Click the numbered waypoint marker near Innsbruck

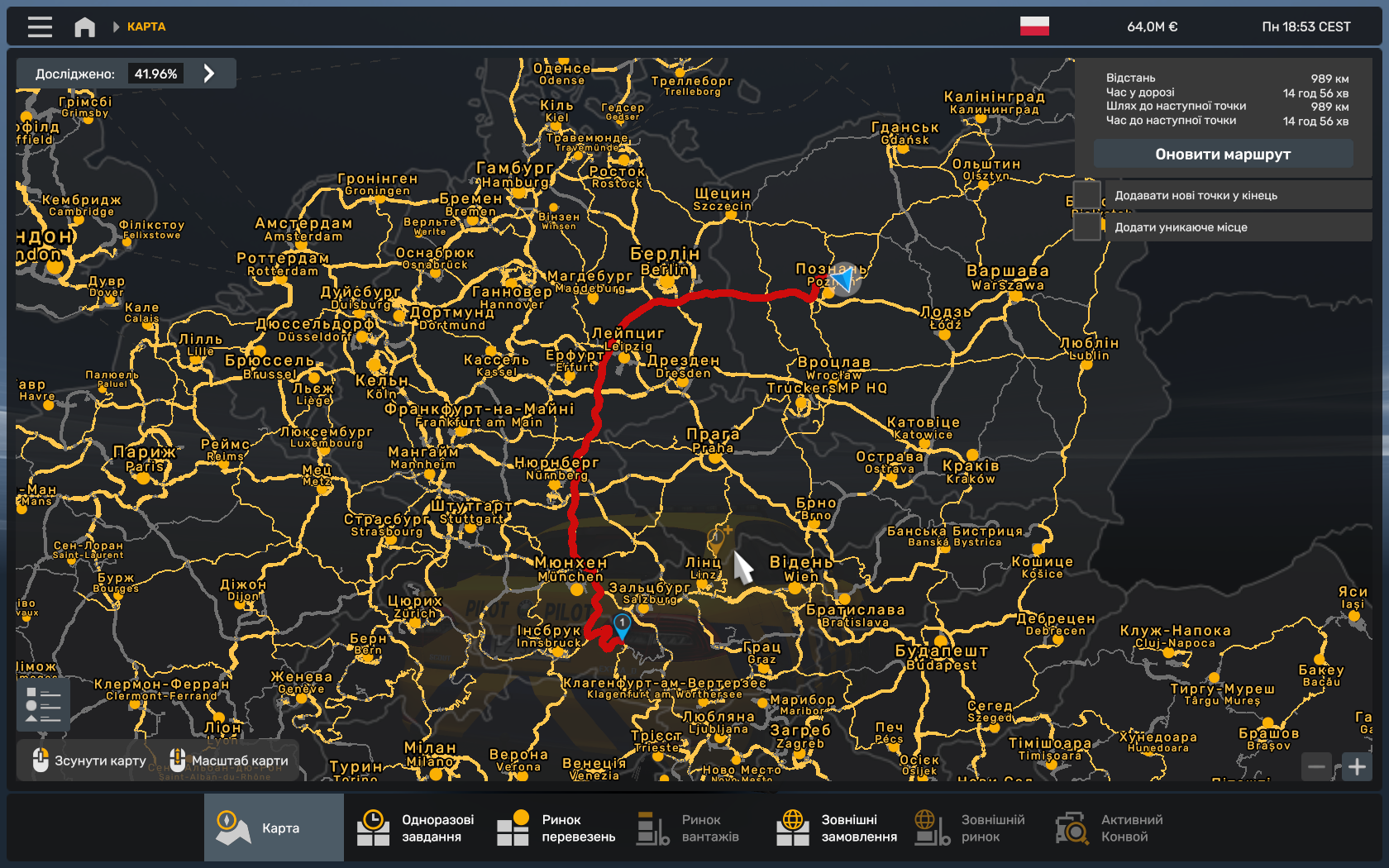coord(622,624)
